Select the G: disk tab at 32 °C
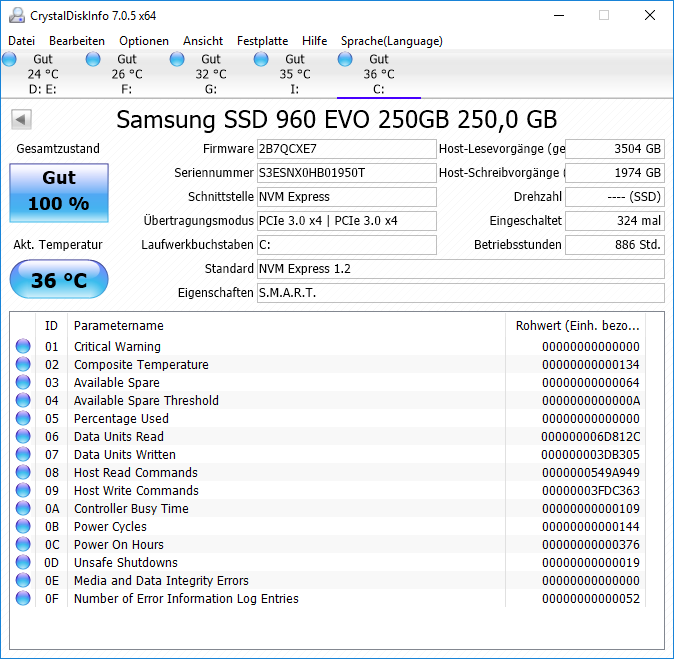Viewport: 674px width, 659px height. [x=211, y=74]
